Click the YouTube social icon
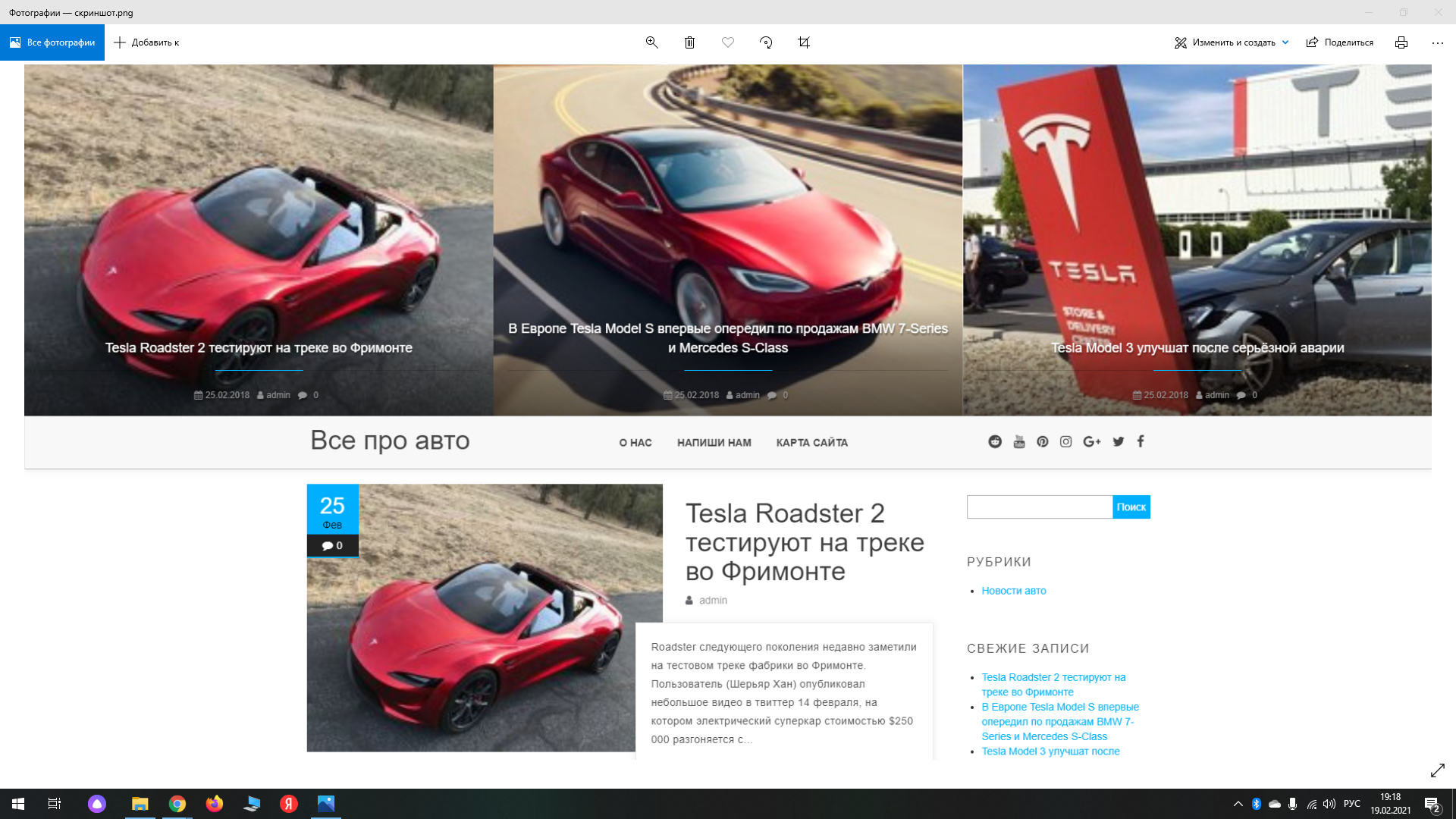This screenshot has width=1456, height=819. pyautogui.click(x=1019, y=441)
